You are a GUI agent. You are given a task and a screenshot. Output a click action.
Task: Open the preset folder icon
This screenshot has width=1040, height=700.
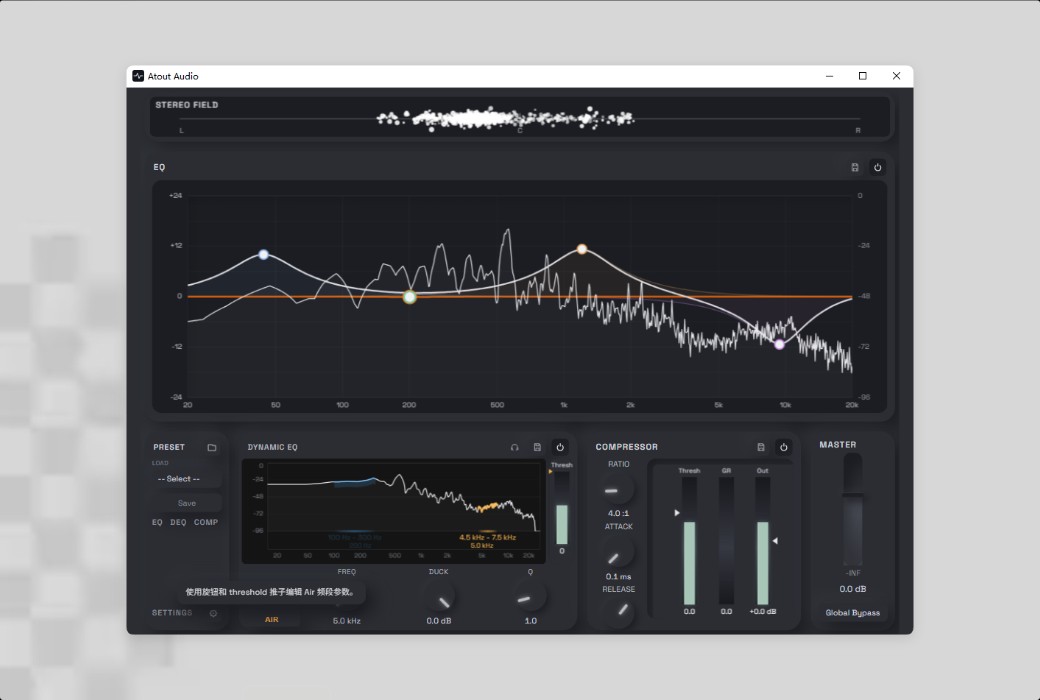[212, 447]
